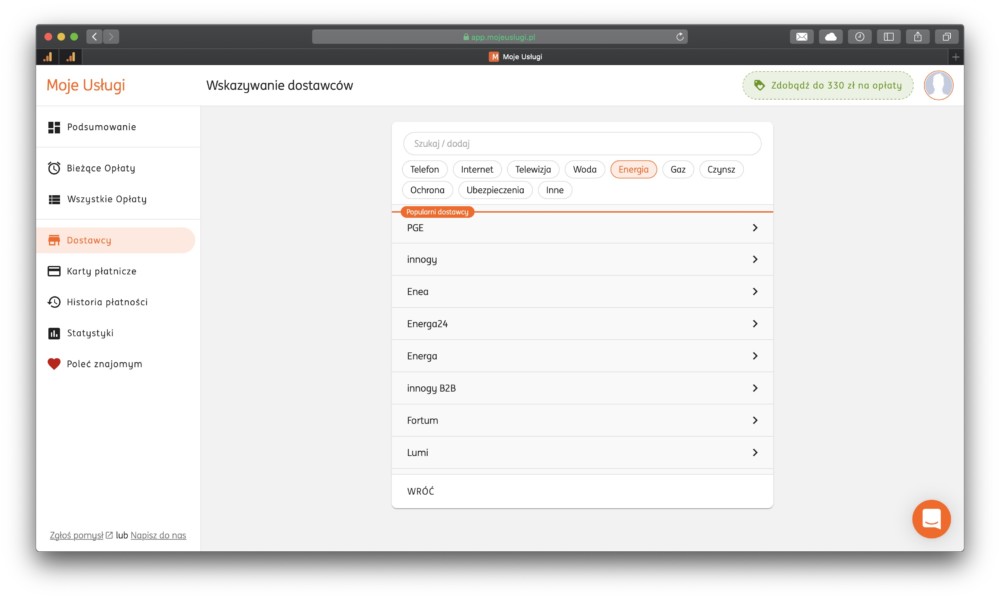Click the browser forward arrow
The image size is (1000, 599).
click(111, 37)
